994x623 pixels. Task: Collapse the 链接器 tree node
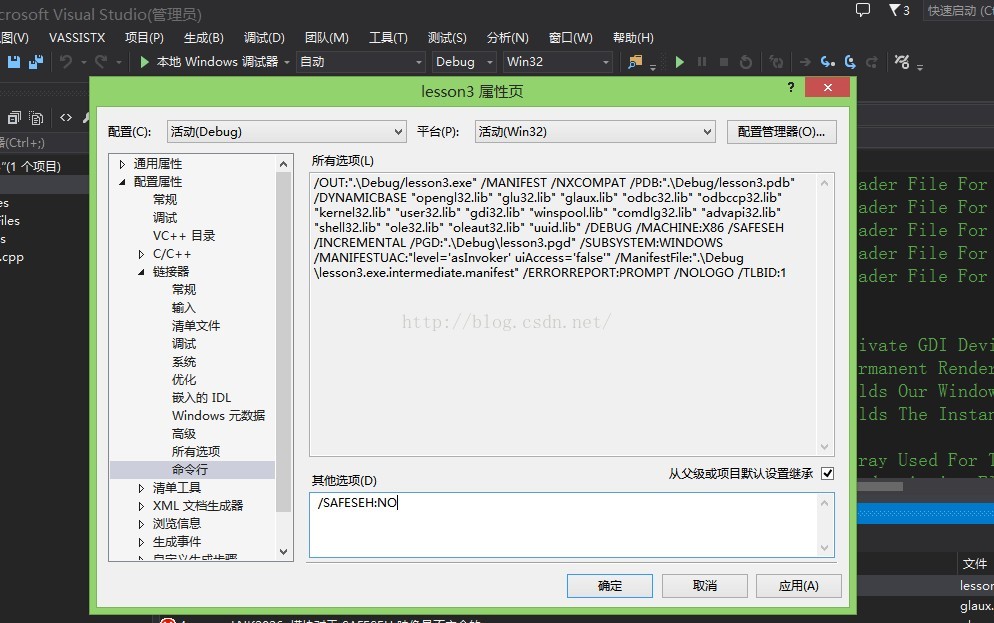click(141, 272)
